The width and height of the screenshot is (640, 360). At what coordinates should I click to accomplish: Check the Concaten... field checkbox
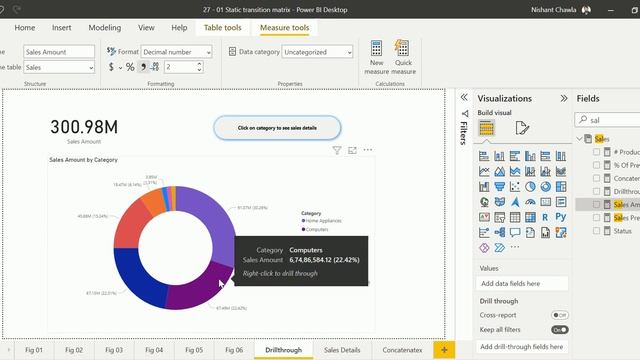tap(596, 178)
